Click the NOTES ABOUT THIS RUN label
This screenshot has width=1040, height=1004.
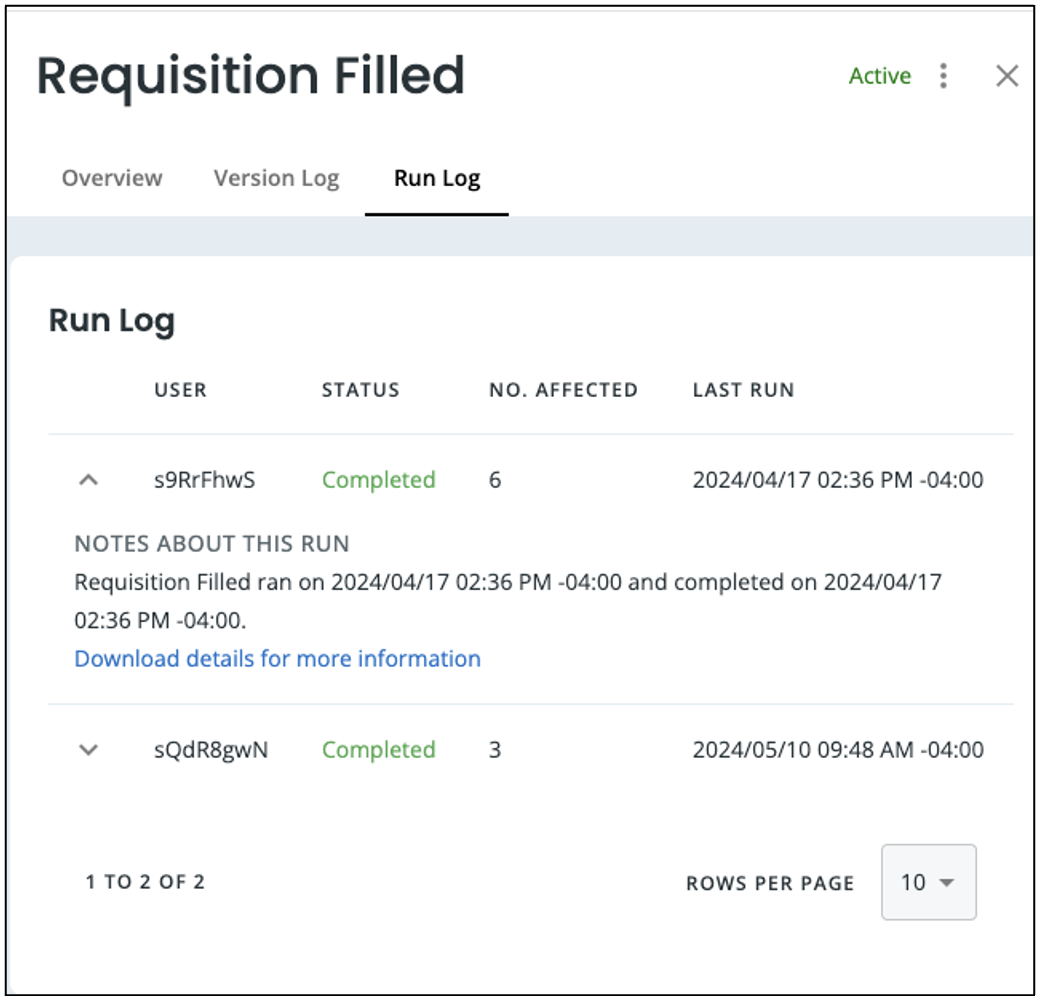[x=212, y=544]
